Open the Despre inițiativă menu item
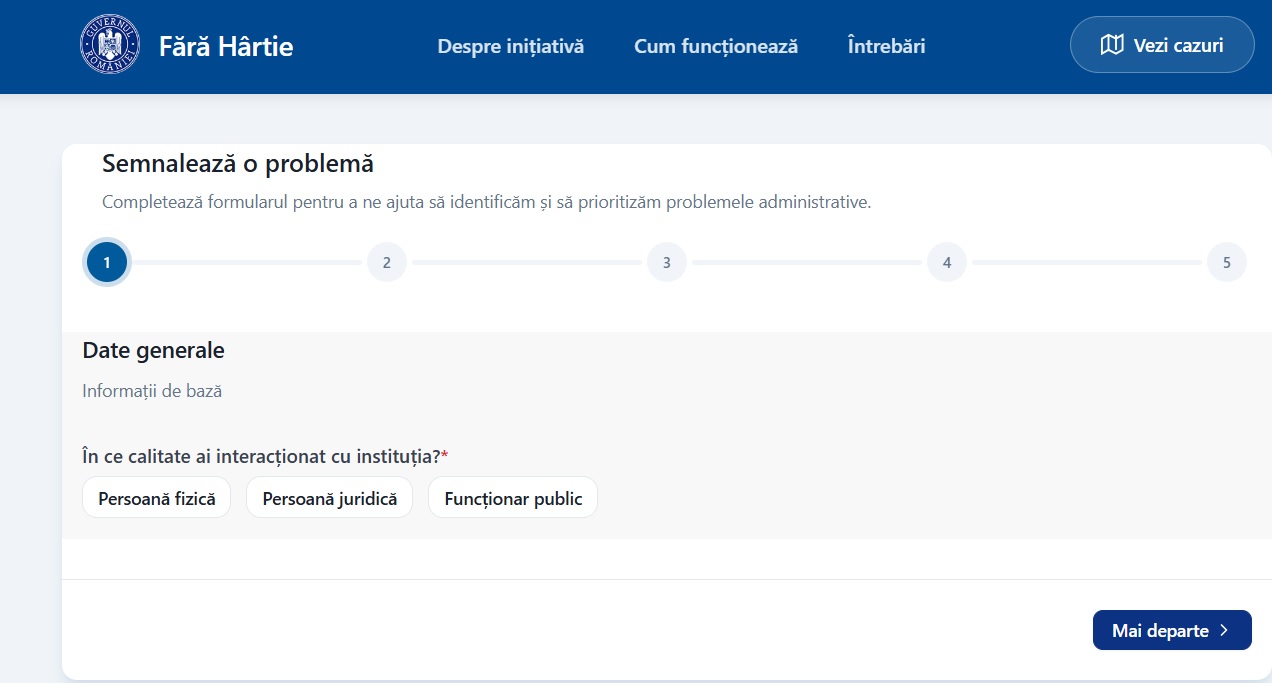1272x687 pixels. [x=511, y=46]
